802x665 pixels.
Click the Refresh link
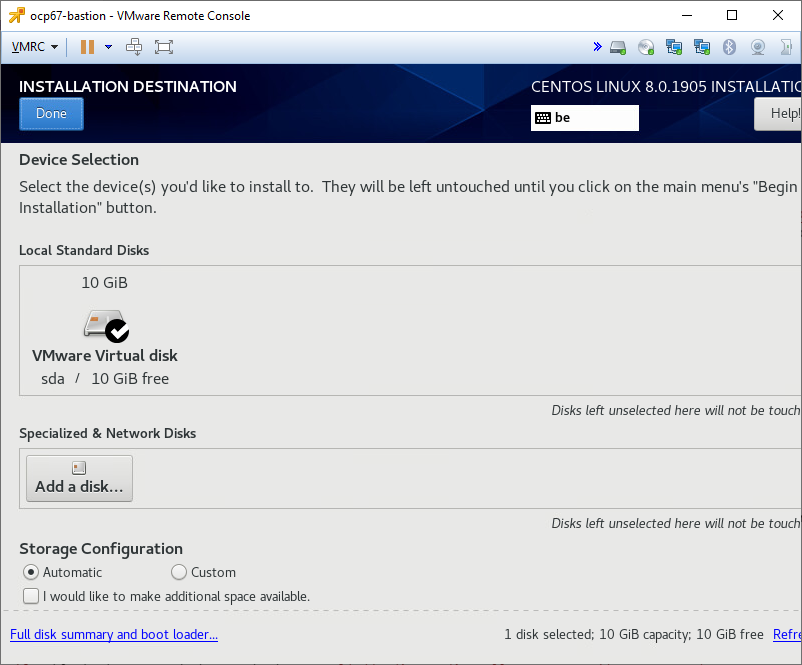pos(787,634)
